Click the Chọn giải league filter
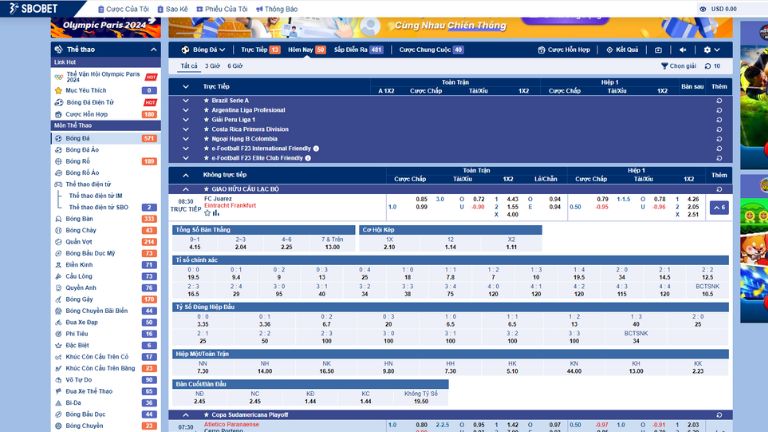 [x=678, y=66]
